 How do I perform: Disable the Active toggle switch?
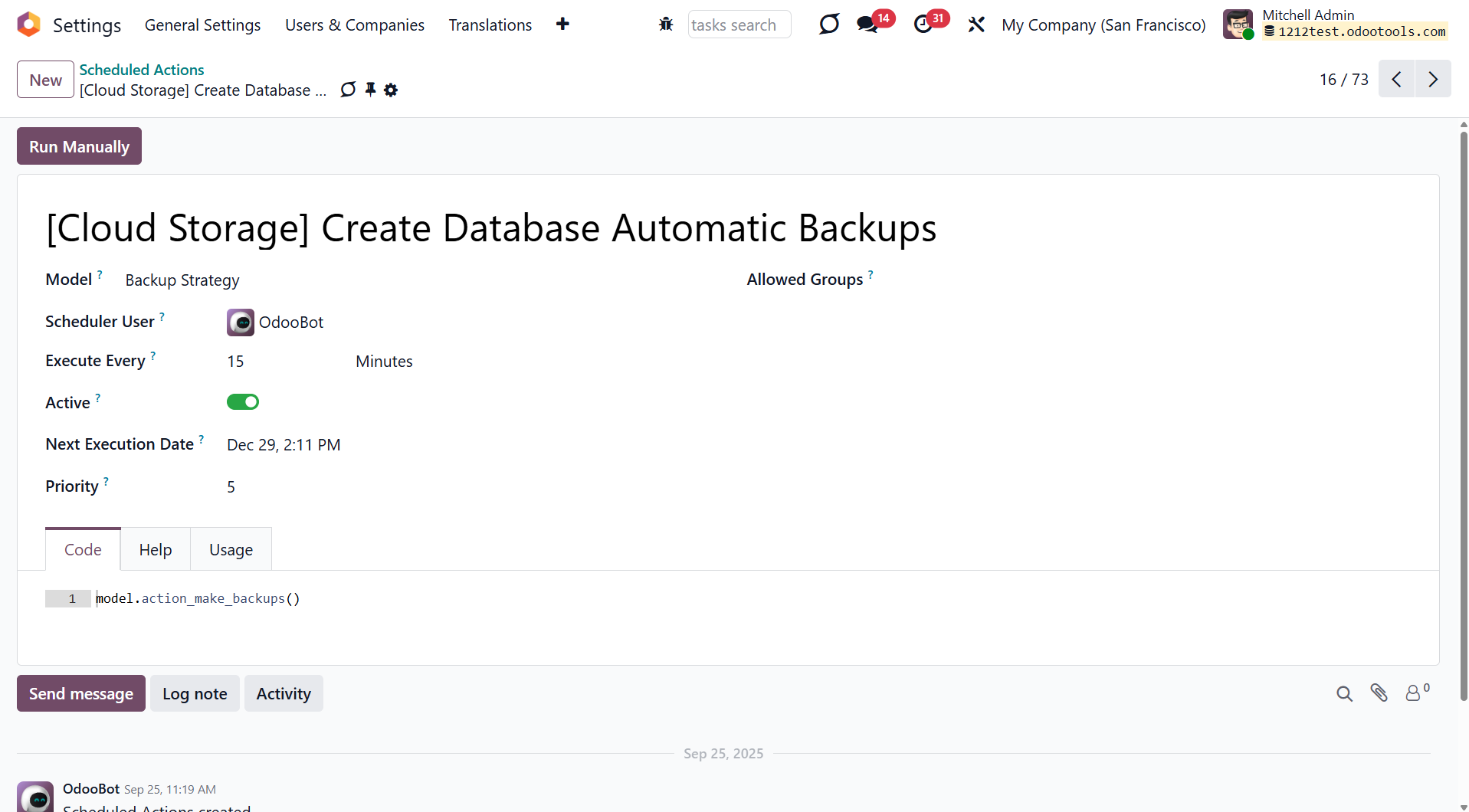point(243,402)
